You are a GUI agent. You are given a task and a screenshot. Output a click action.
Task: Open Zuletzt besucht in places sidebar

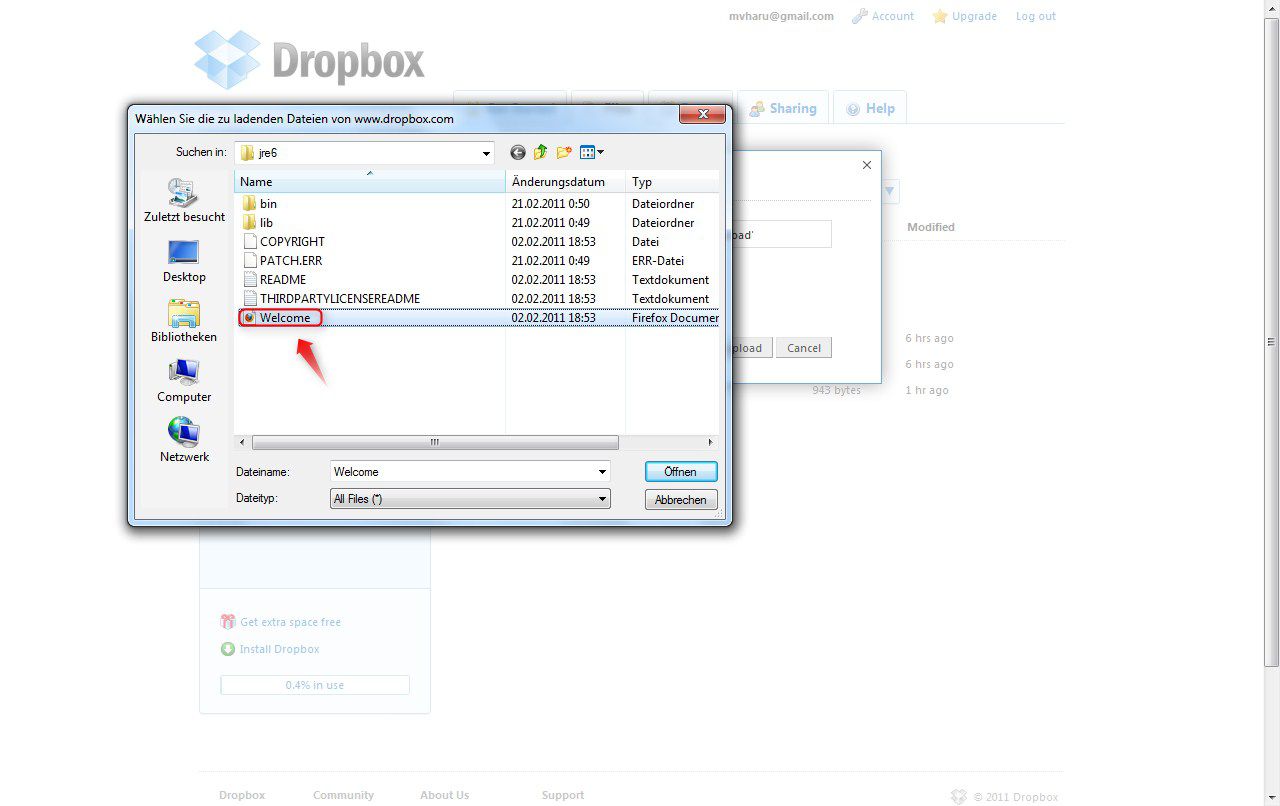click(184, 200)
